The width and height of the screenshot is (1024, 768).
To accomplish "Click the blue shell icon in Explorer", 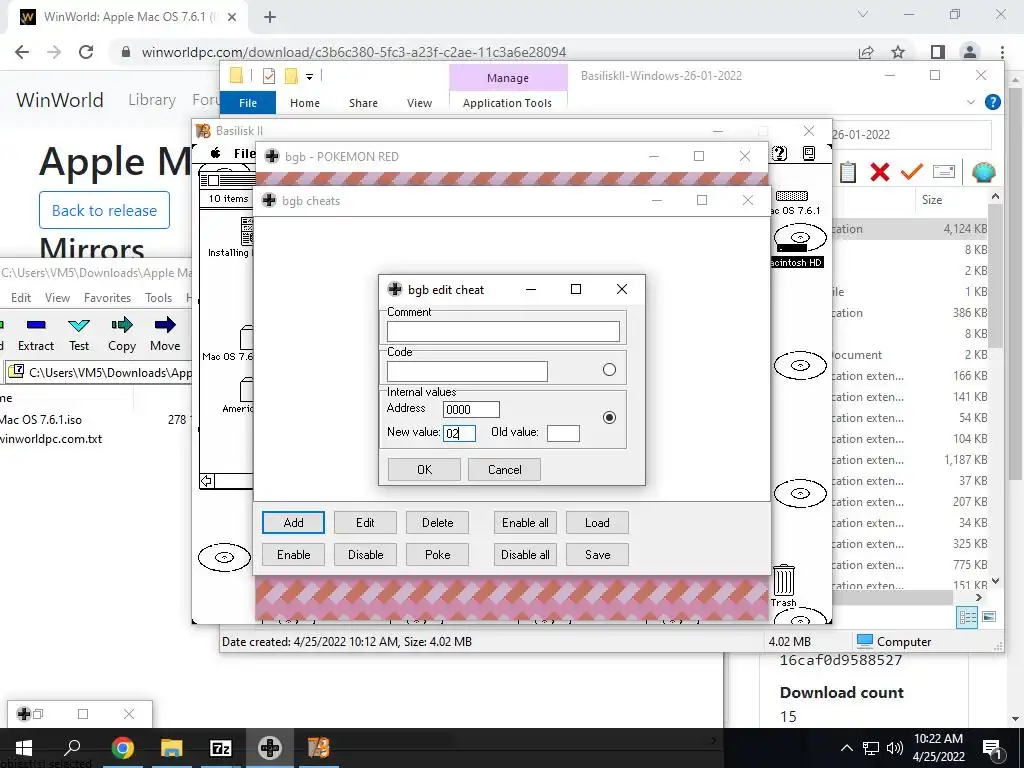I will coord(983,172).
